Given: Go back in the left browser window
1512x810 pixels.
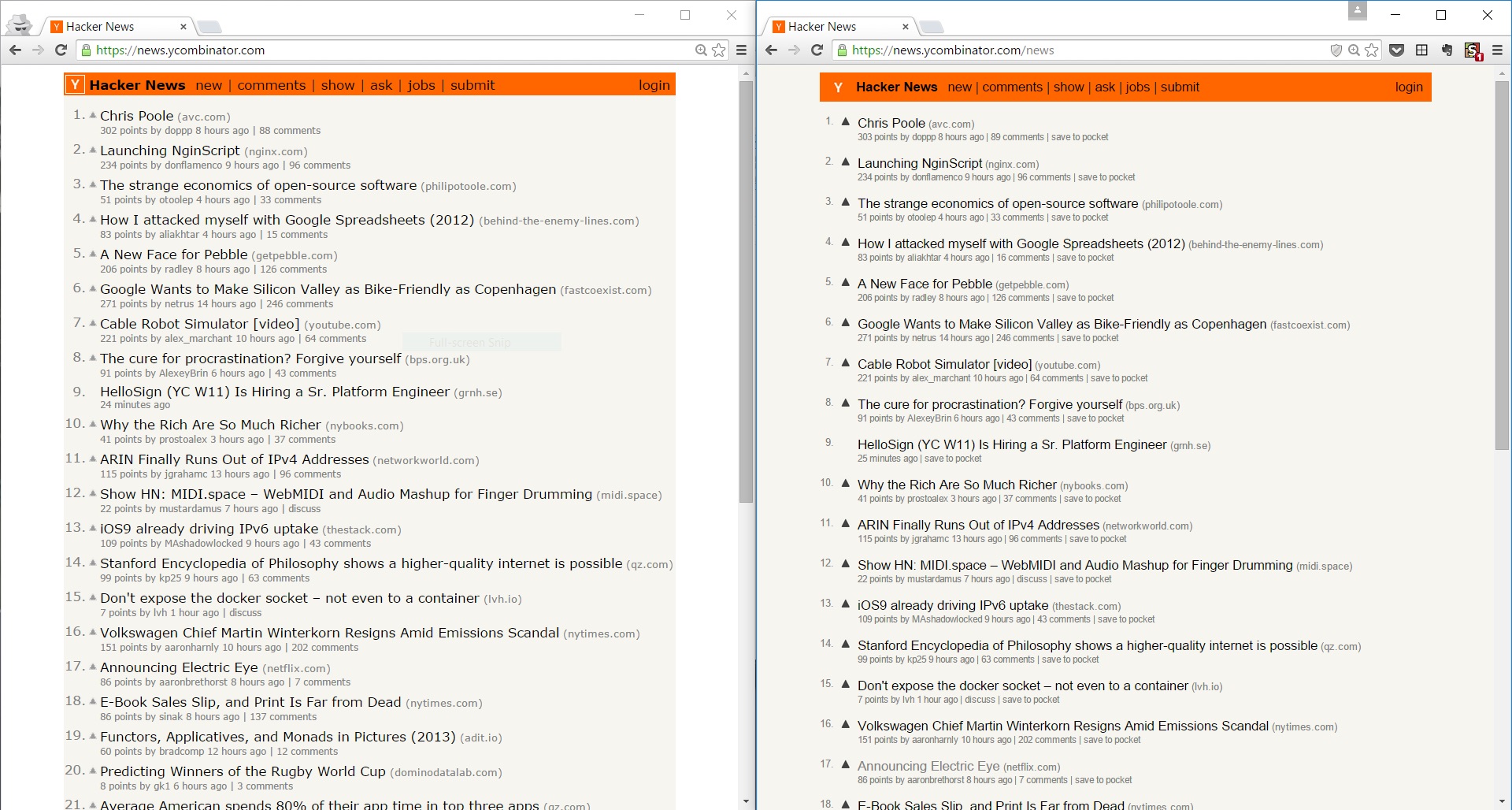Looking at the screenshot, I should pyautogui.click(x=15, y=50).
